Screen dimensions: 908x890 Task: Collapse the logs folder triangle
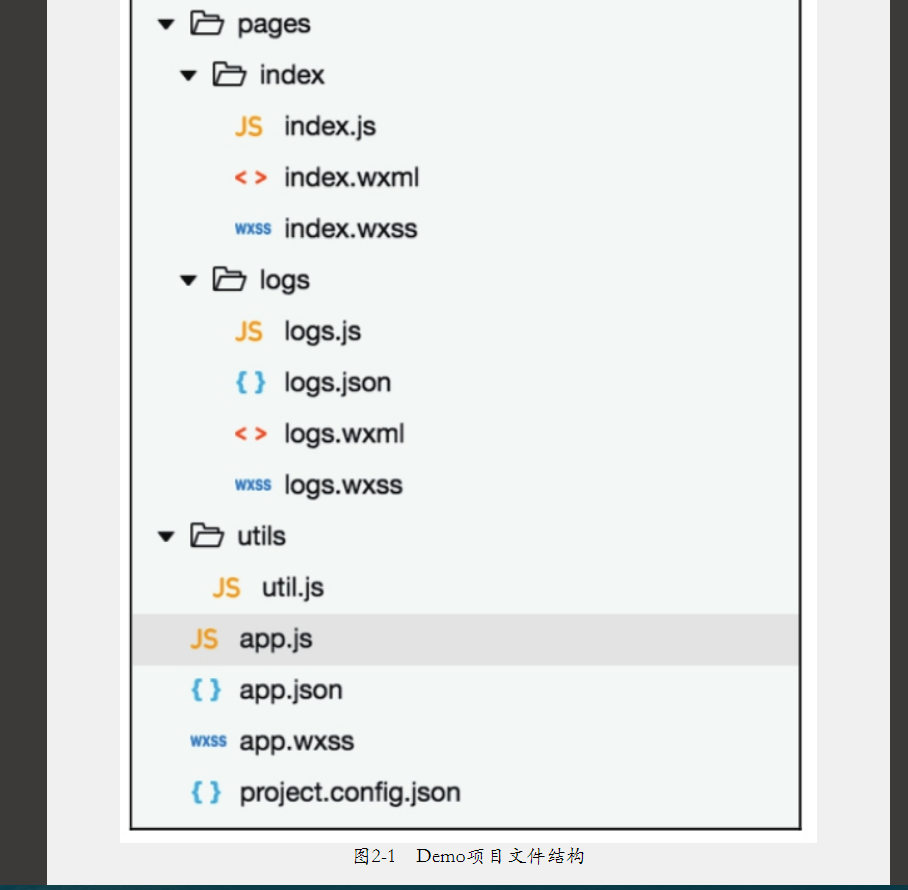(188, 281)
